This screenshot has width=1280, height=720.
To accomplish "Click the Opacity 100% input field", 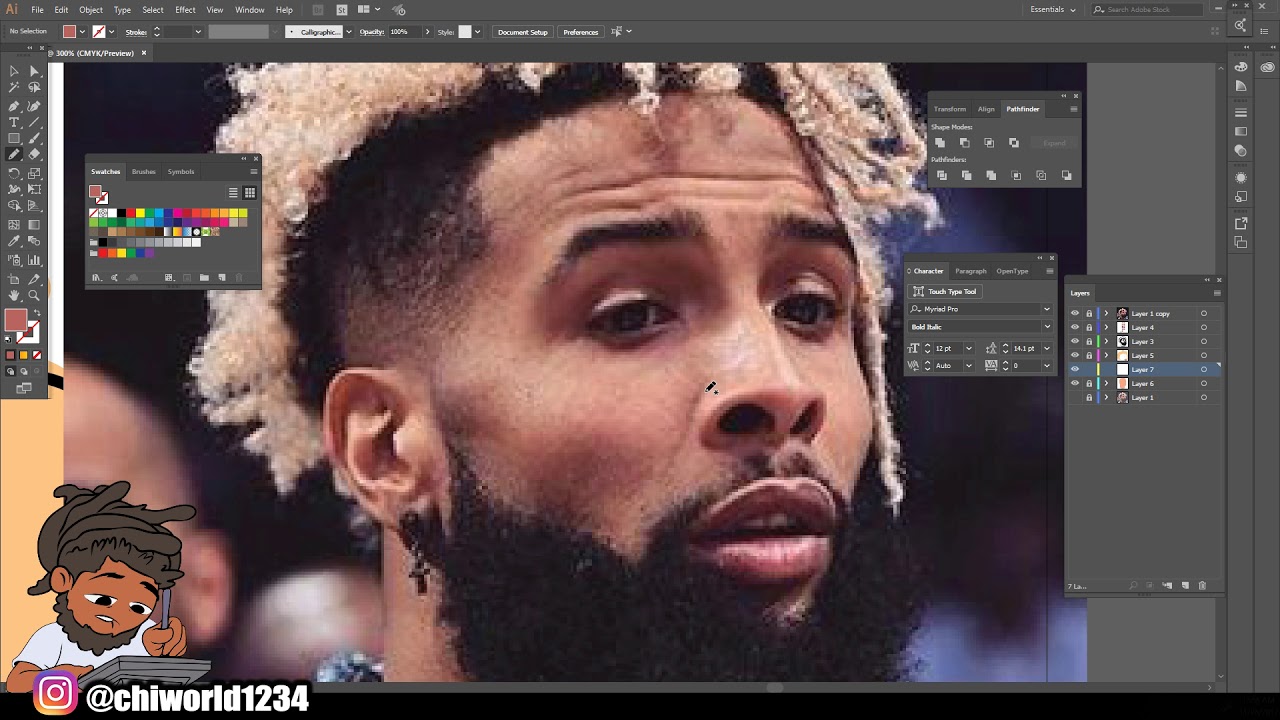I will (x=404, y=32).
